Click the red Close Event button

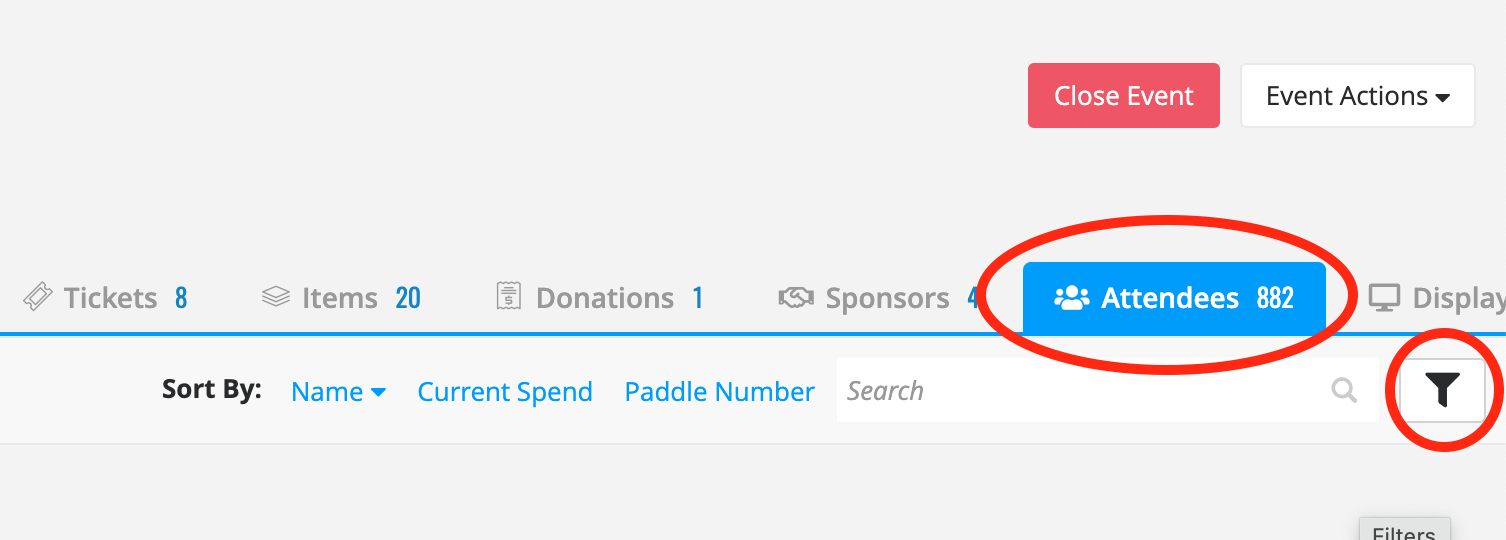(x=1123, y=96)
